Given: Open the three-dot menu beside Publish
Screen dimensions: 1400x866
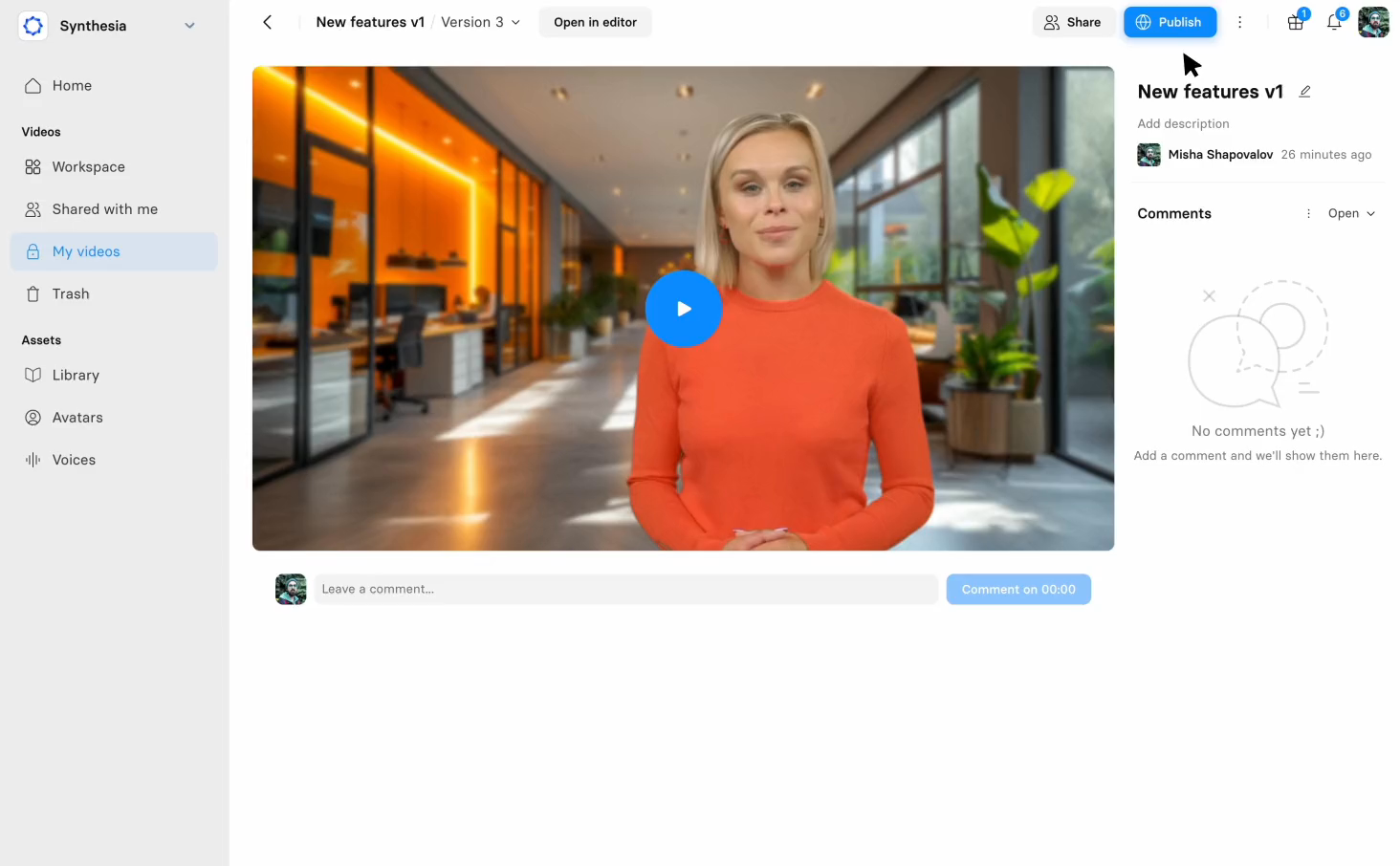Looking at the screenshot, I should point(1239,22).
